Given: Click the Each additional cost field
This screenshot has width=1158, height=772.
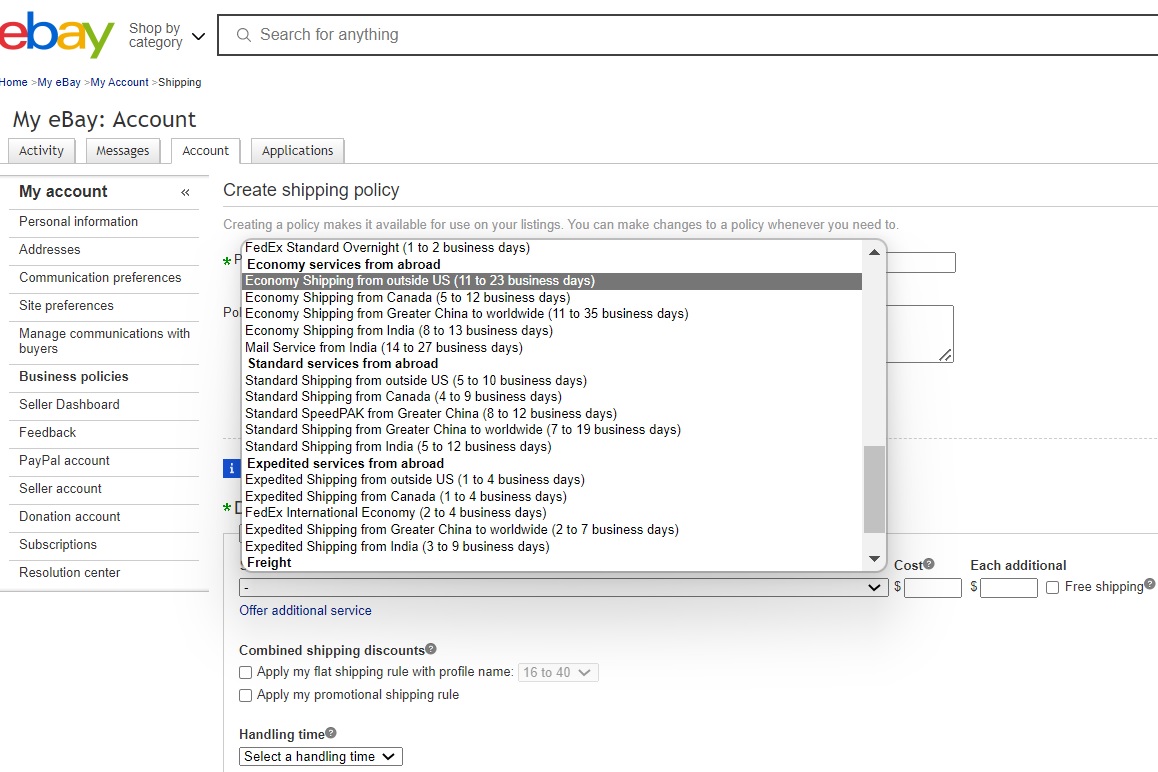Looking at the screenshot, I should click(1008, 588).
